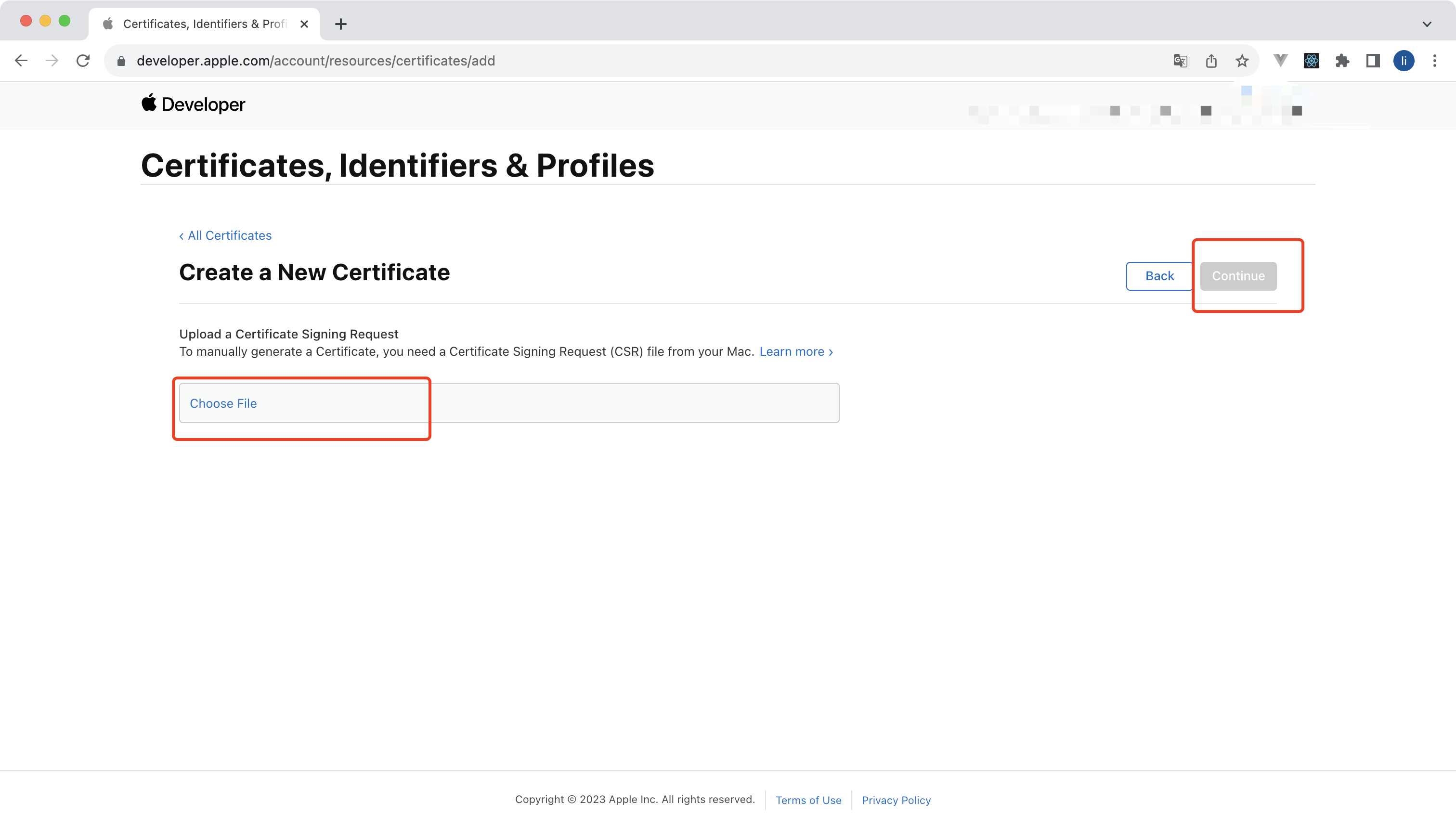Open the Privacy Policy link

pos(896,800)
